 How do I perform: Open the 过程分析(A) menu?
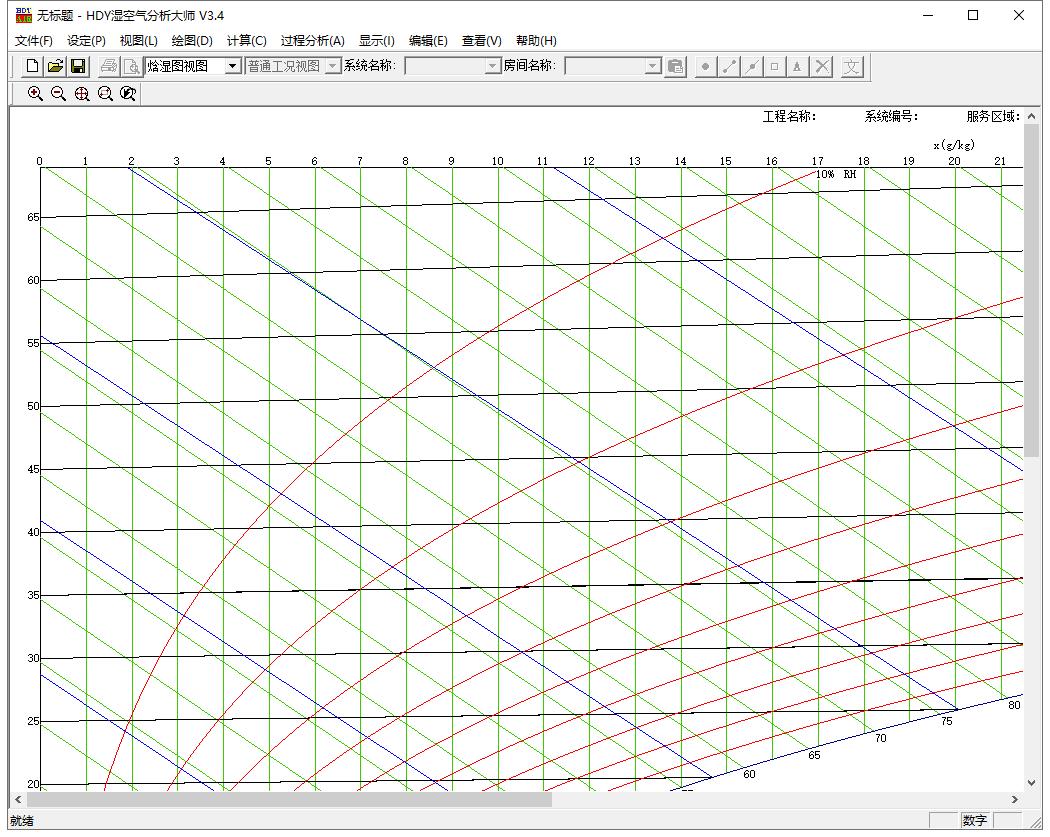[313, 41]
